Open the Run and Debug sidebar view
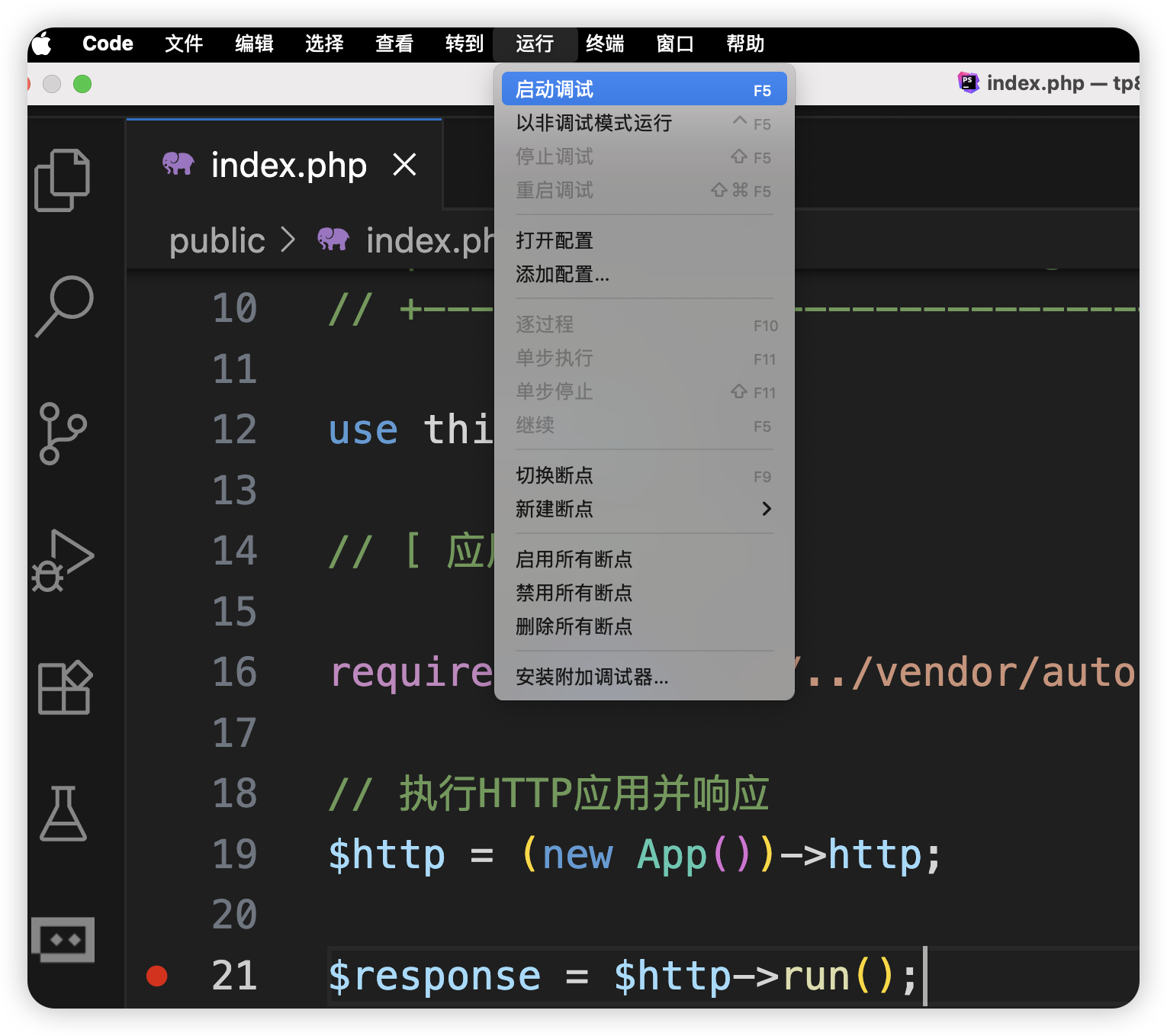The width and height of the screenshot is (1167, 1036). tap(63, 561)
